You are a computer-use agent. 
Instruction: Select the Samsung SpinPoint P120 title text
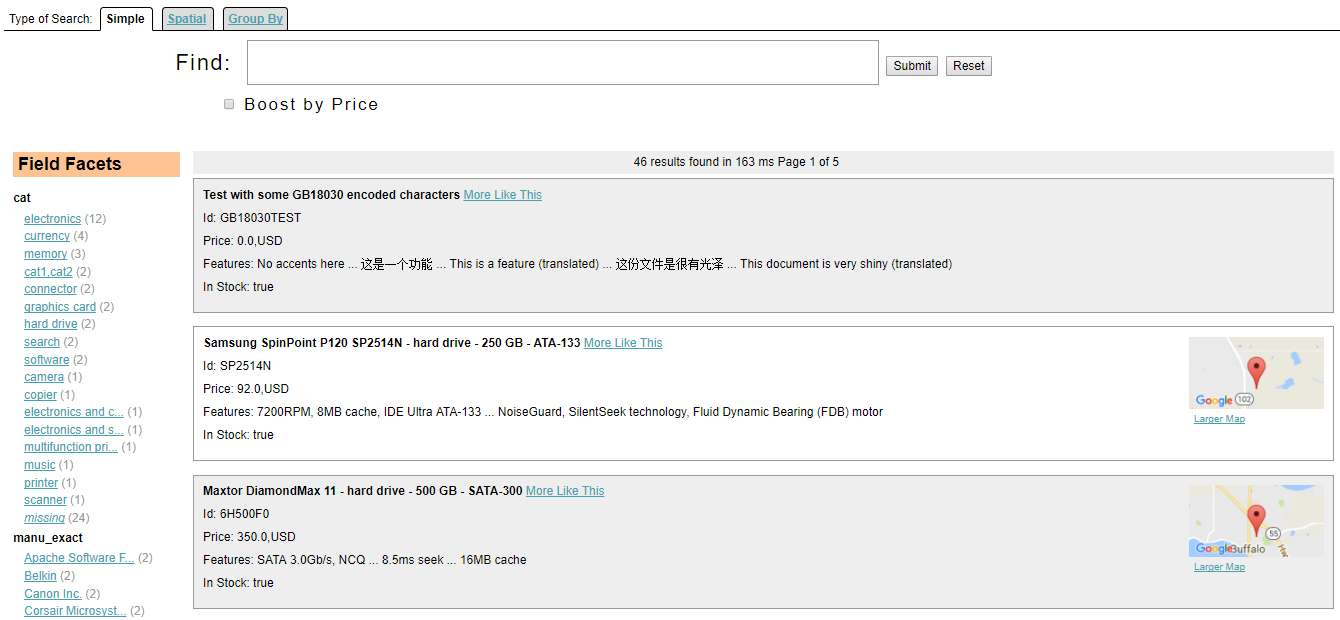click(x=392, y=343)
